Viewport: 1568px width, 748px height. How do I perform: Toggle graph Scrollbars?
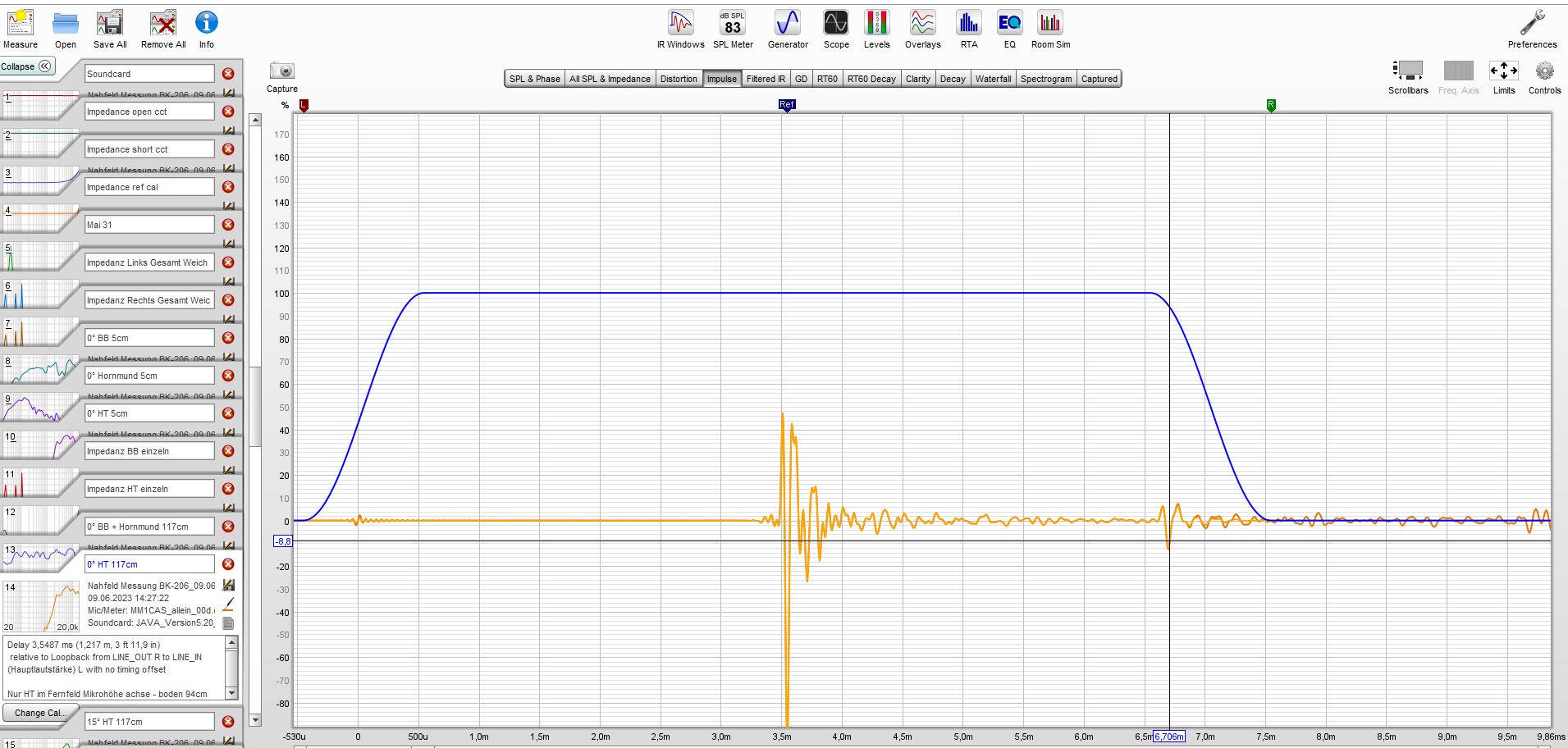click(x=1408, y=77)
